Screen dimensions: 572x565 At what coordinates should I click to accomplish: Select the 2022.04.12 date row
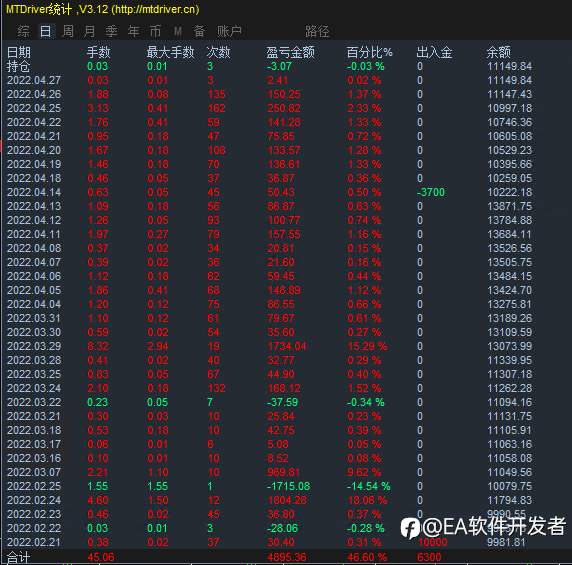click(x=269, y=220)
